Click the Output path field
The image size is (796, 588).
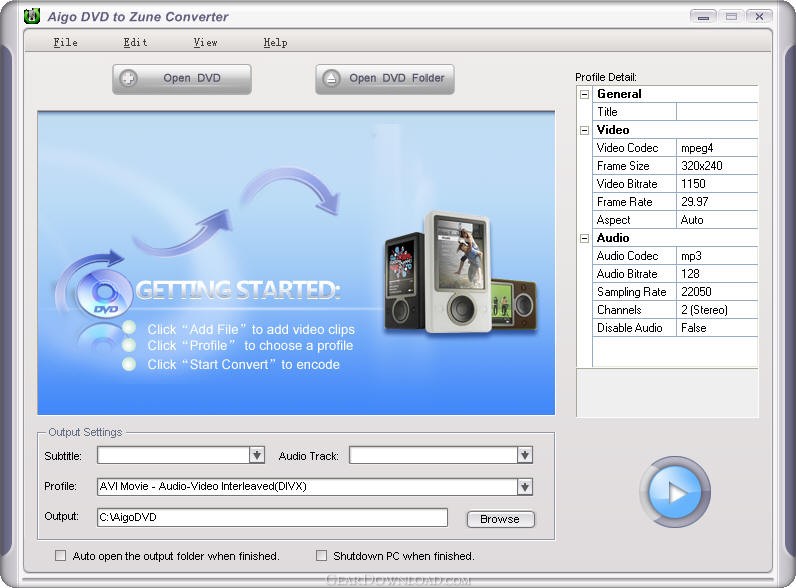click(272, 517)
